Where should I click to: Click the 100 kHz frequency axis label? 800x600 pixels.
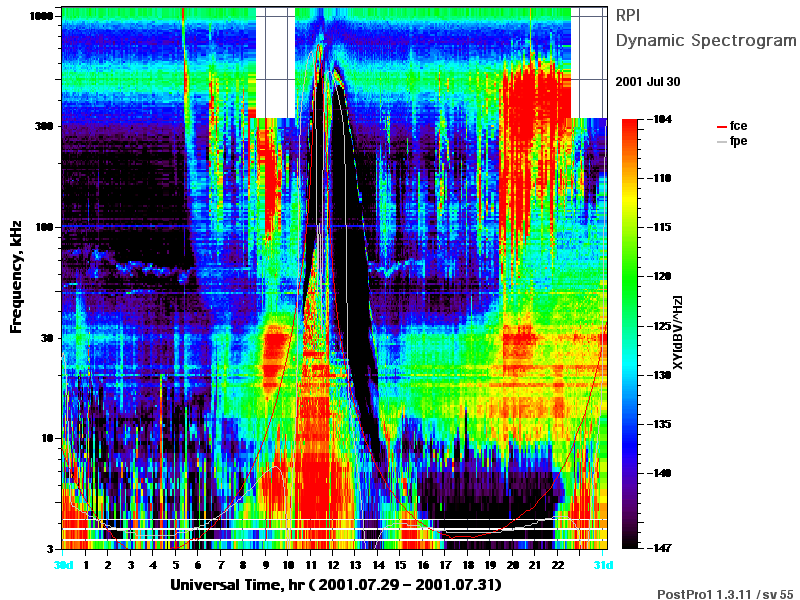coord(44,227)
